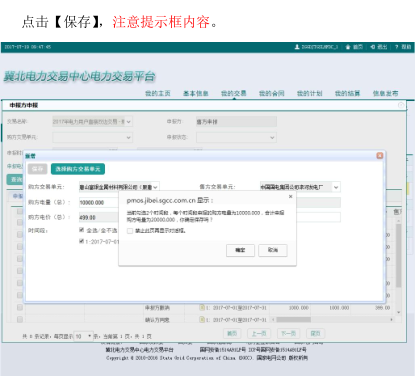Click the document icon in the 申报方撤消 row
Screen dimensions: 415x380
202,307
